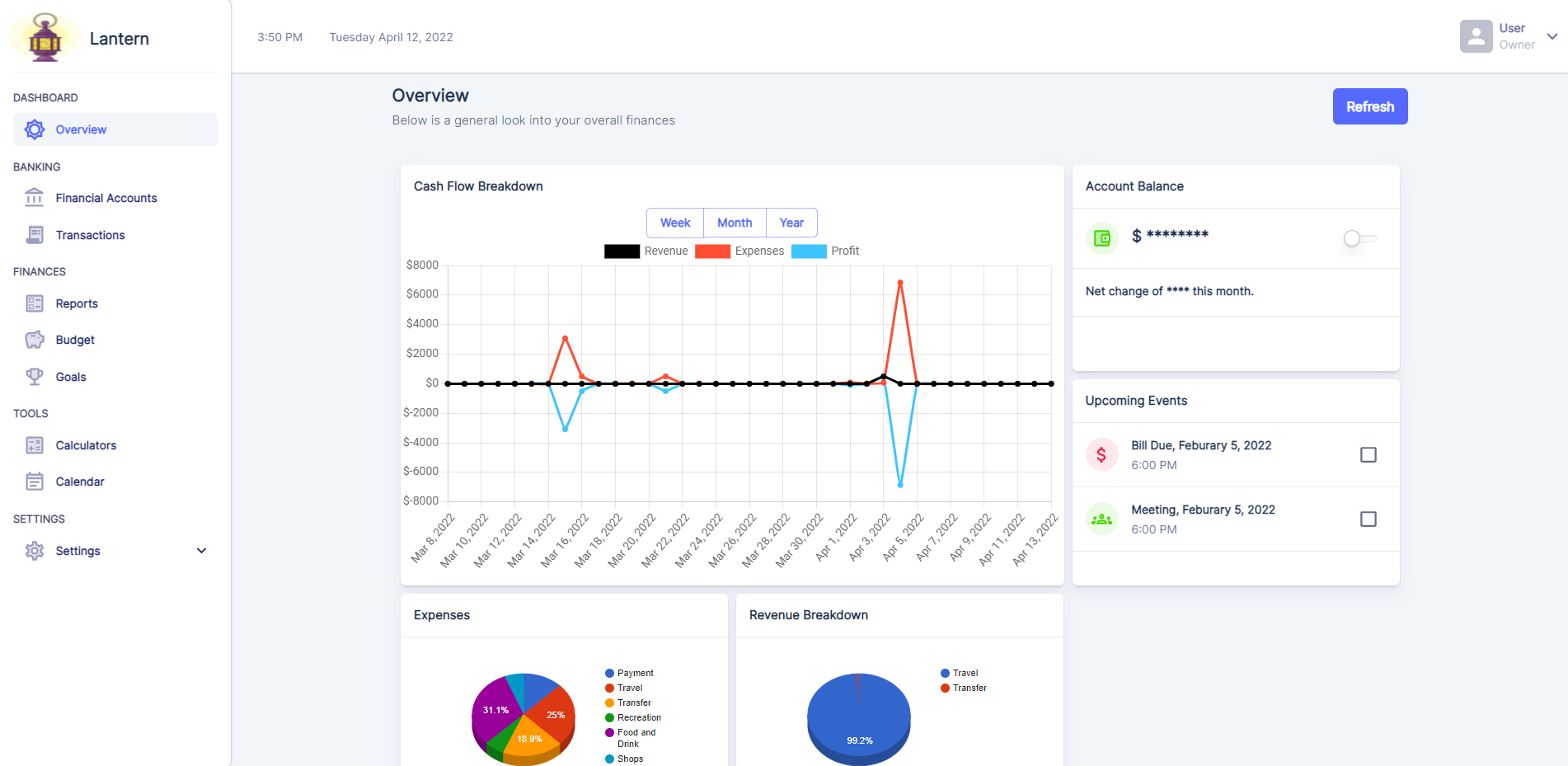This screenshot has height=766, width=1568.
Task: Click Travel legend in Revenue Breakdown
Action: pos(959,673)
